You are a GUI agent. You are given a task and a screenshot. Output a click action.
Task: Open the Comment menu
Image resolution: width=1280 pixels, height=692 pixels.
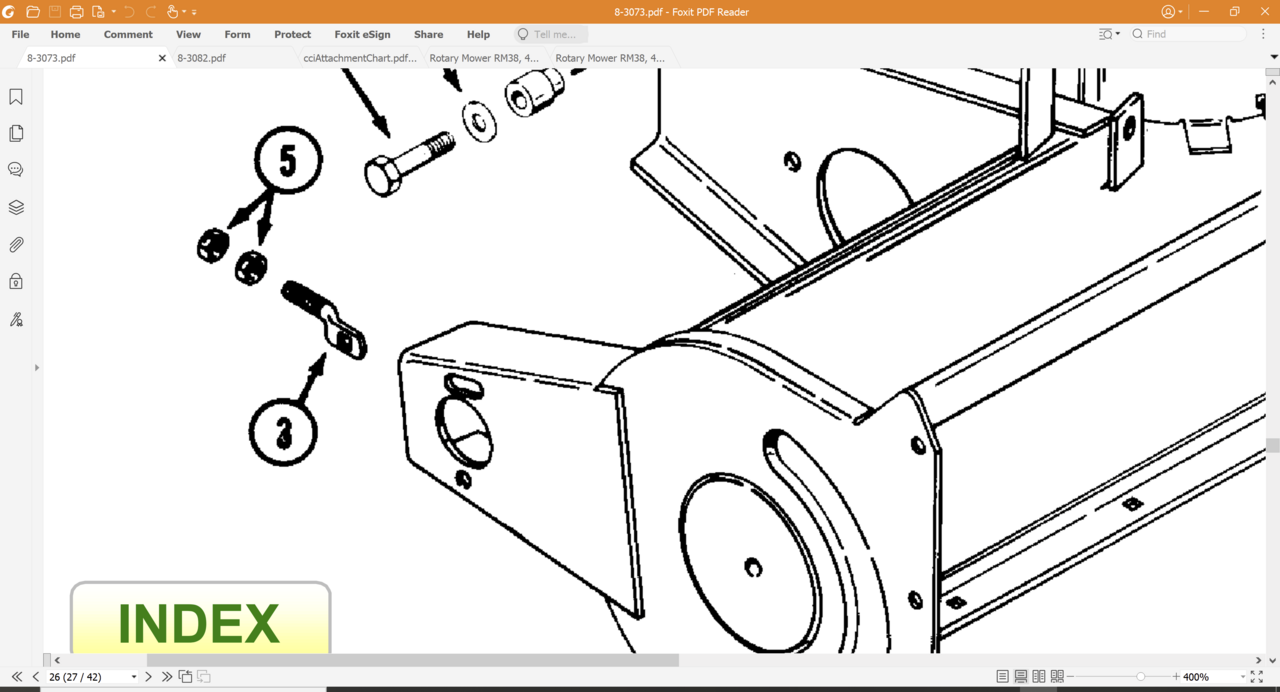click(x=128, y=34)
